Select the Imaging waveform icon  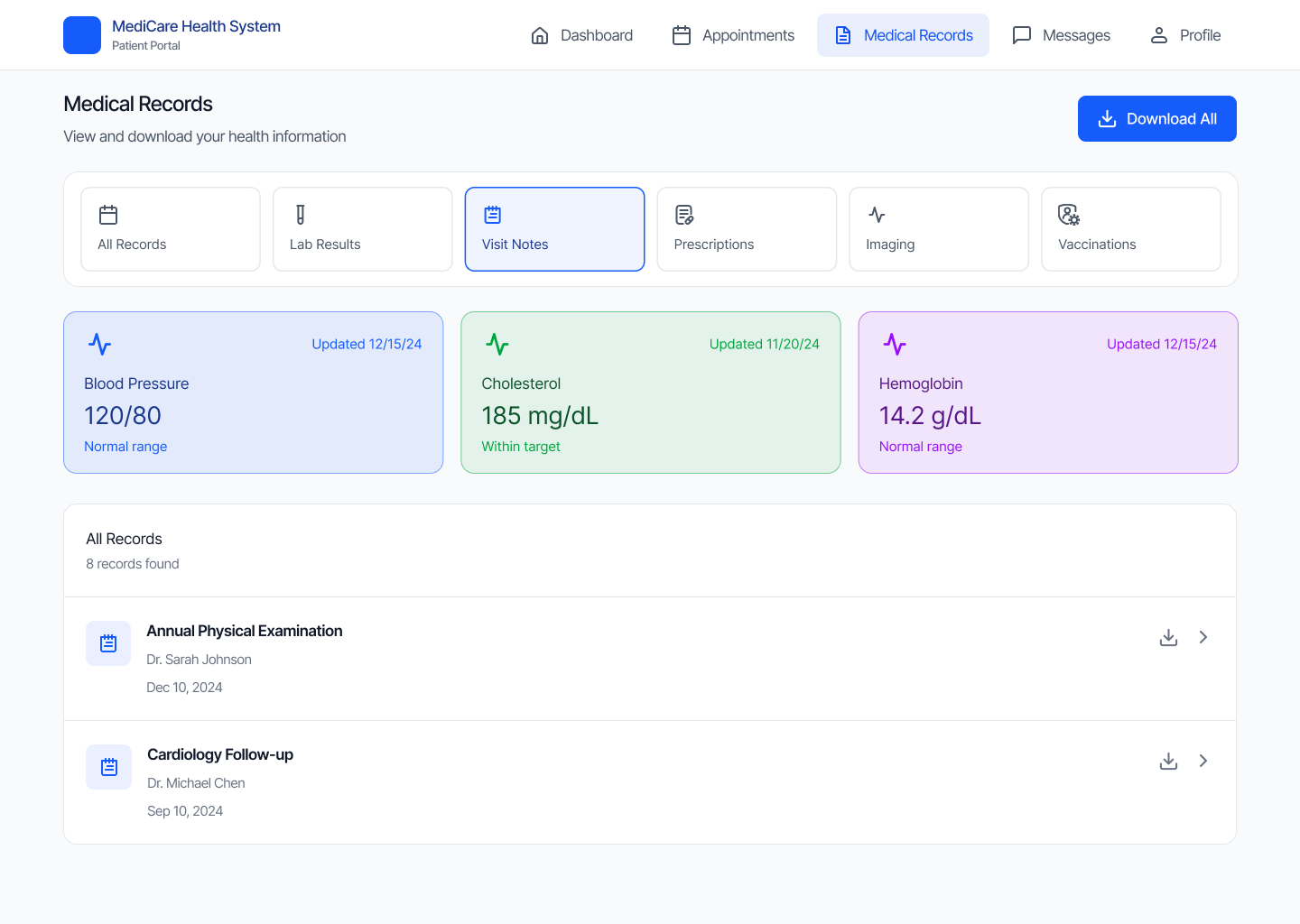pos(876,215)
